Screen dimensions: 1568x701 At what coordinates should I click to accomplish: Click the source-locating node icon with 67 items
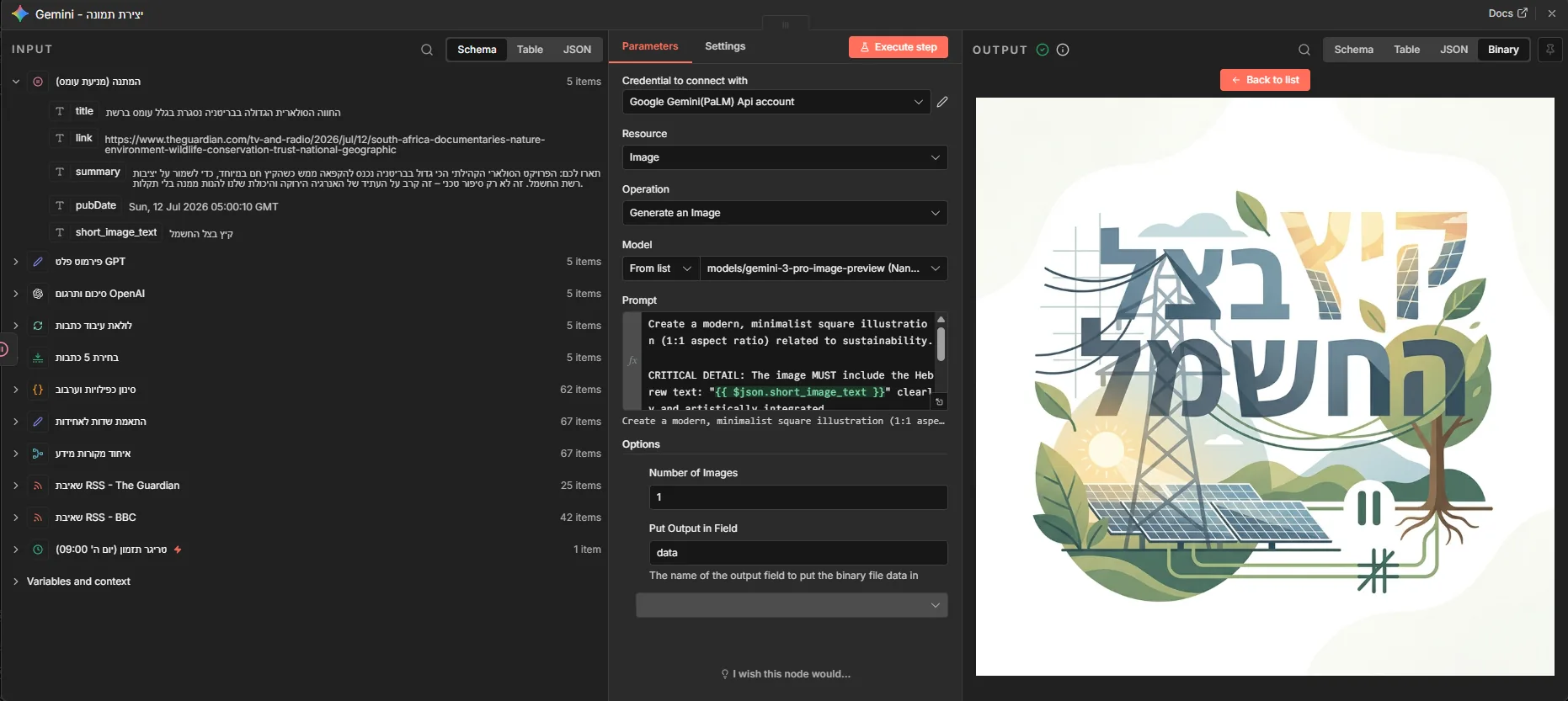pos(38,454)
